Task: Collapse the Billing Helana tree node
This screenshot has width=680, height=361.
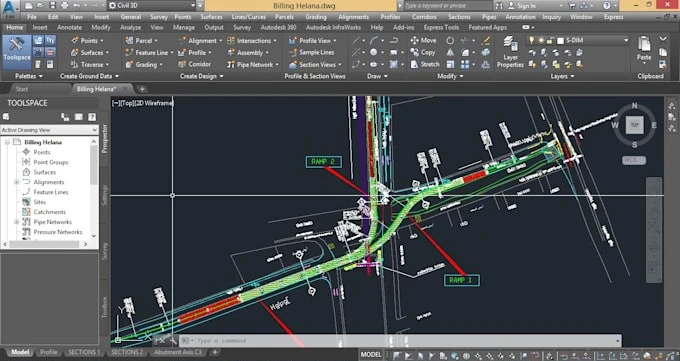Action: pyautogui.click(x=7, y=142)
